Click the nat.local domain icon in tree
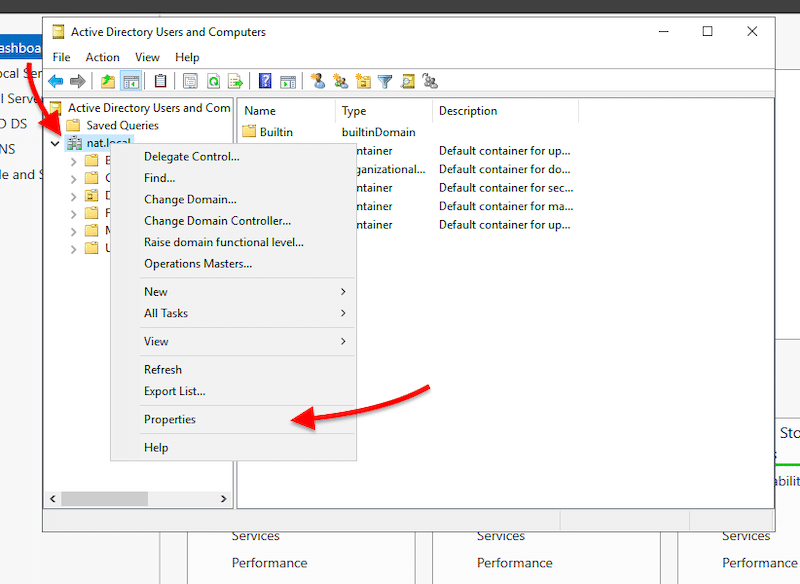This screenshot has height=584, width=800. click(x=74, y=143)
